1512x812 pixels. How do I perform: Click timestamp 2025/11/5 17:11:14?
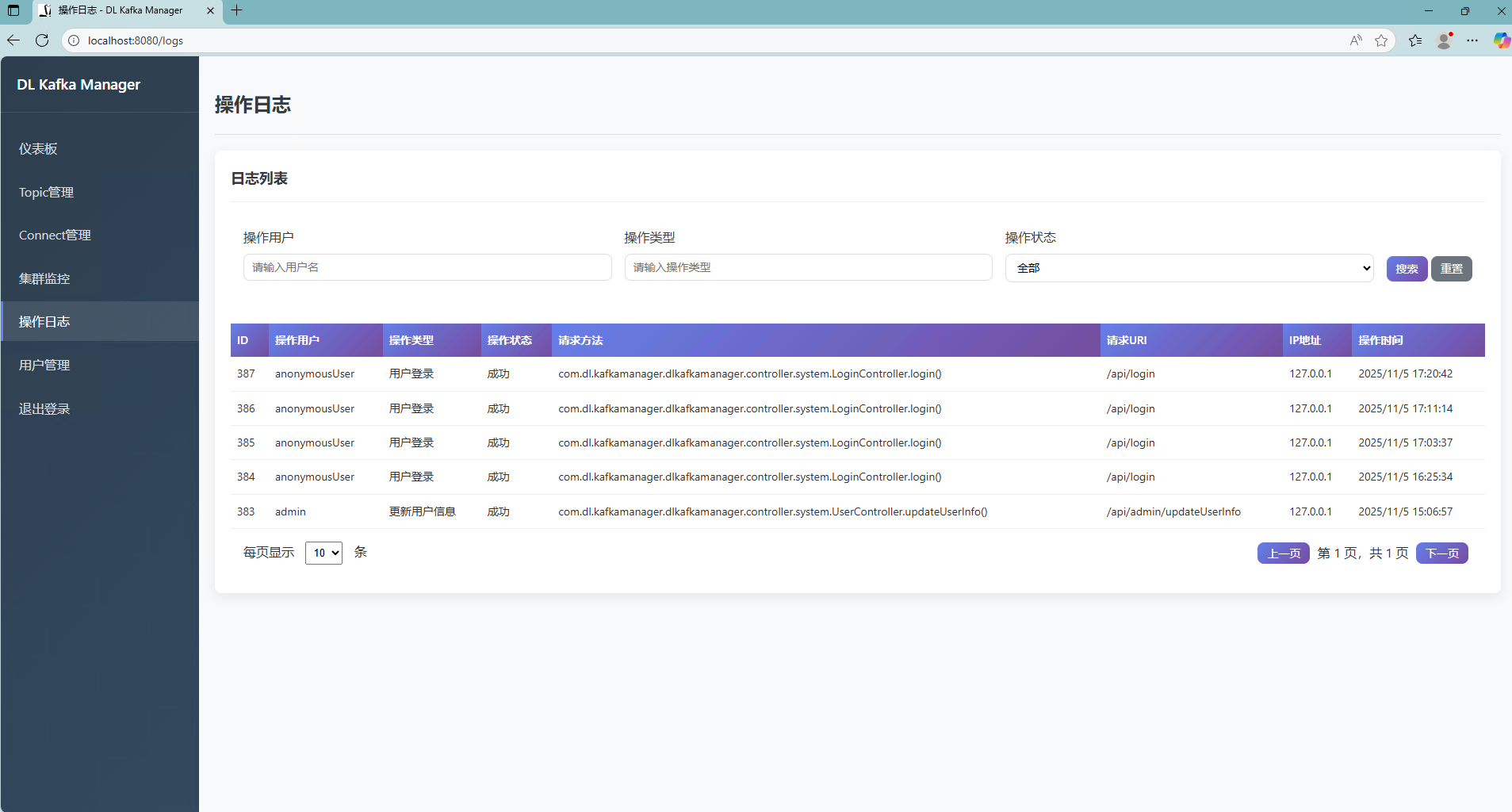[x=1405, y=408]
